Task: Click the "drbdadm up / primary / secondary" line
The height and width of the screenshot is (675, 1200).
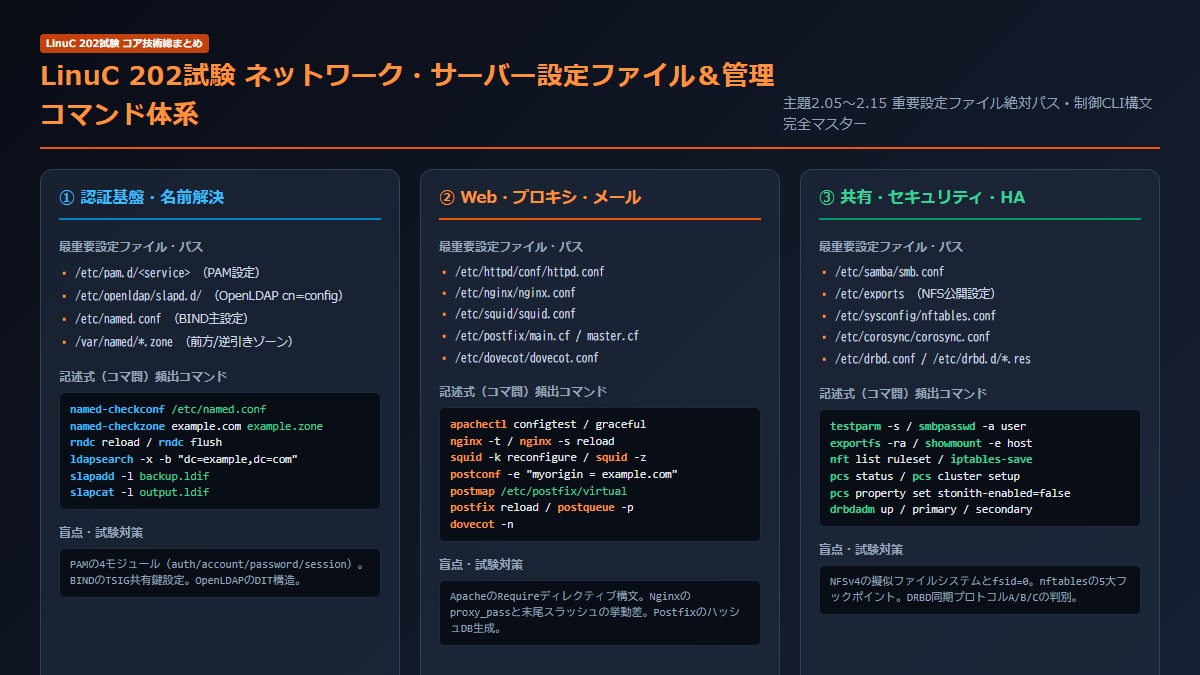Action: 931,509
